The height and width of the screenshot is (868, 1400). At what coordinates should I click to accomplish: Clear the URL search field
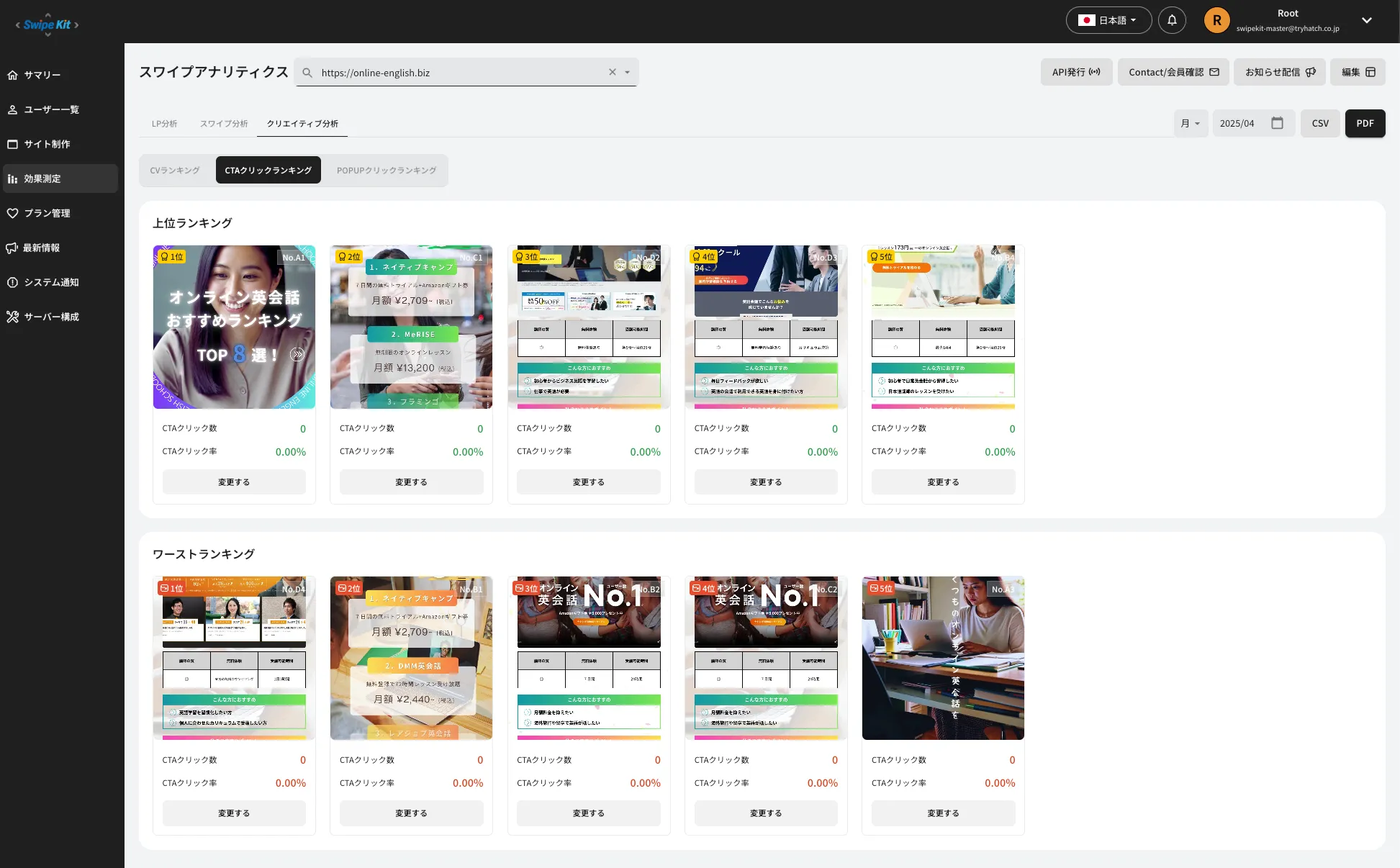pyautogui.click(x=612, y=72)
